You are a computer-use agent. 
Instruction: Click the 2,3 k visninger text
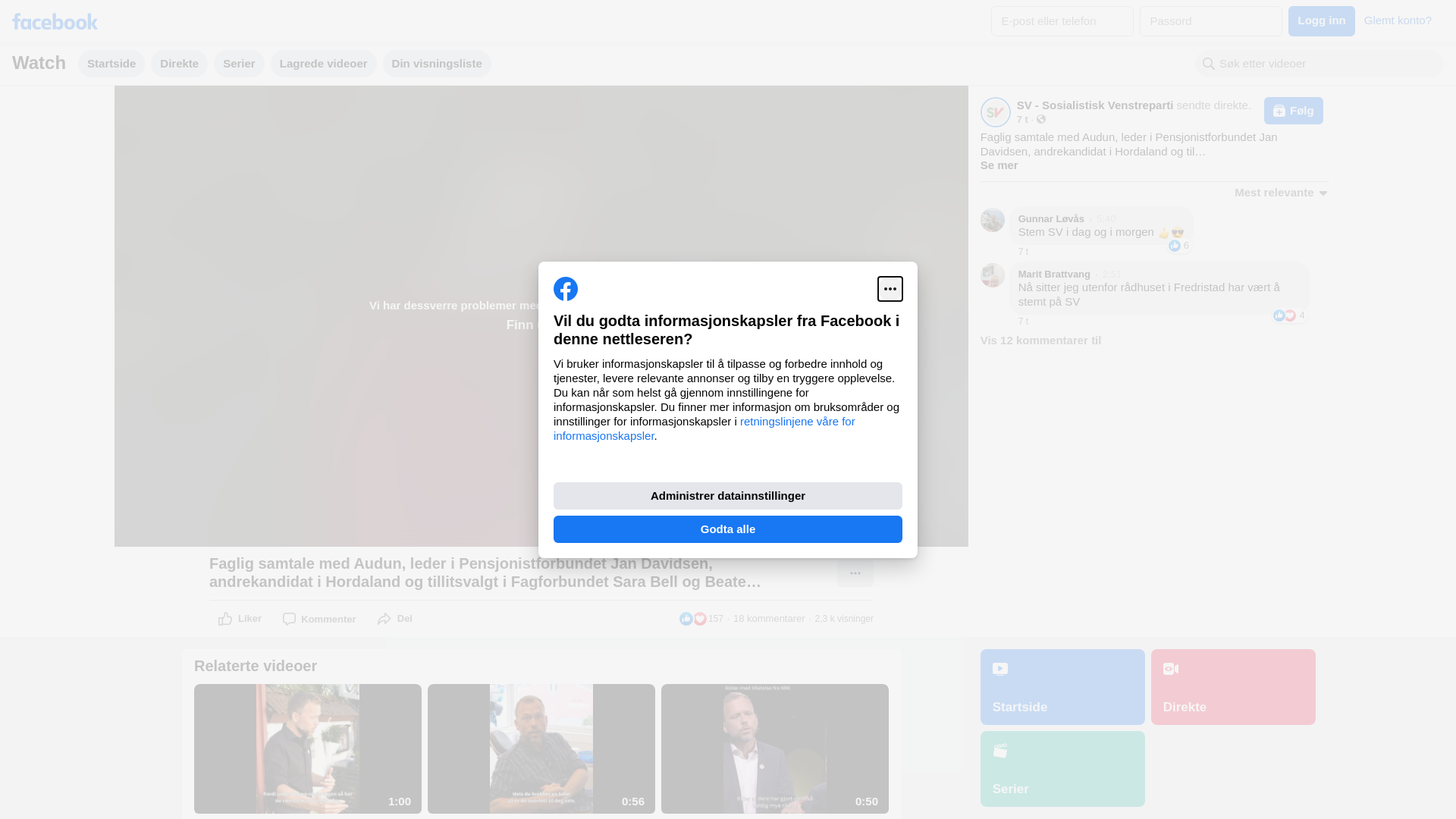tap(844, 619)
